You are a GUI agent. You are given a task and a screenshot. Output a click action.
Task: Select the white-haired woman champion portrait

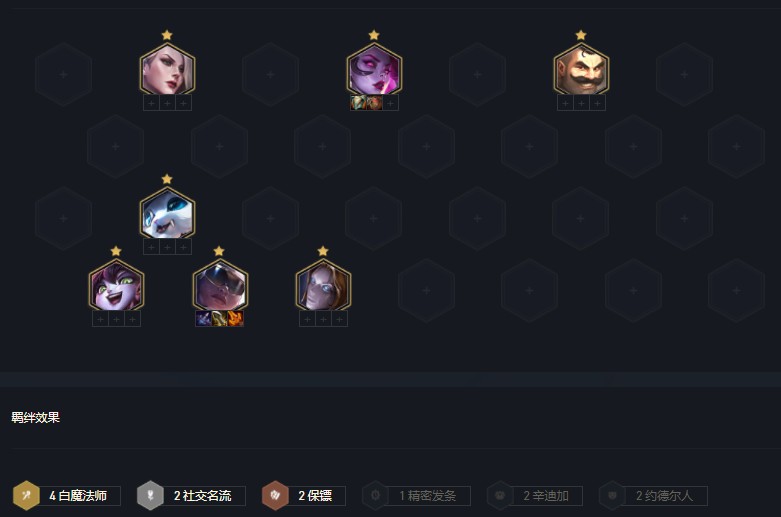coord(167,69)
